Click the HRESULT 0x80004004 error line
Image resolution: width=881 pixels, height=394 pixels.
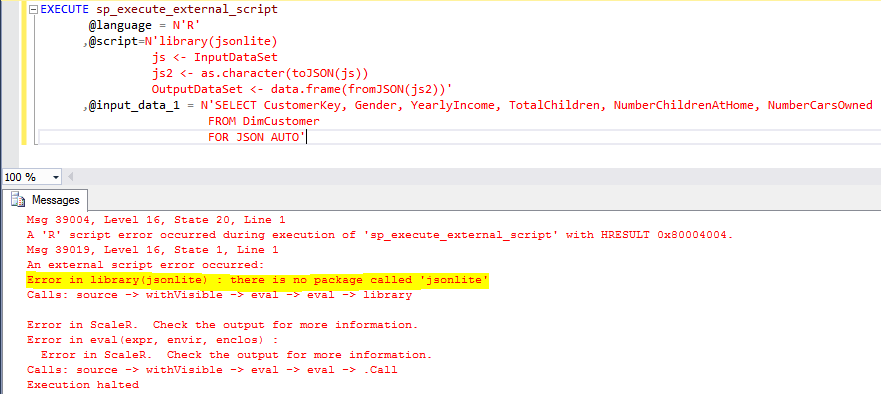[x=380, y=234]
